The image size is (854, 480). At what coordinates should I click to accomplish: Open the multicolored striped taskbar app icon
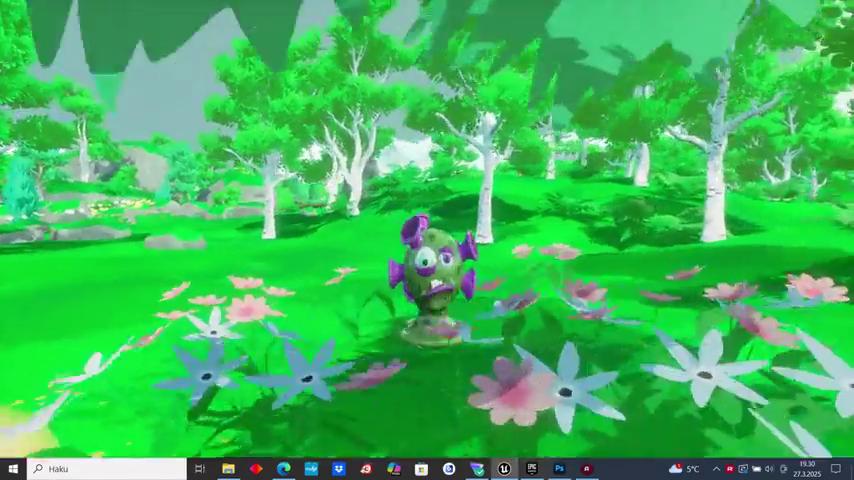tap(394, 469)
